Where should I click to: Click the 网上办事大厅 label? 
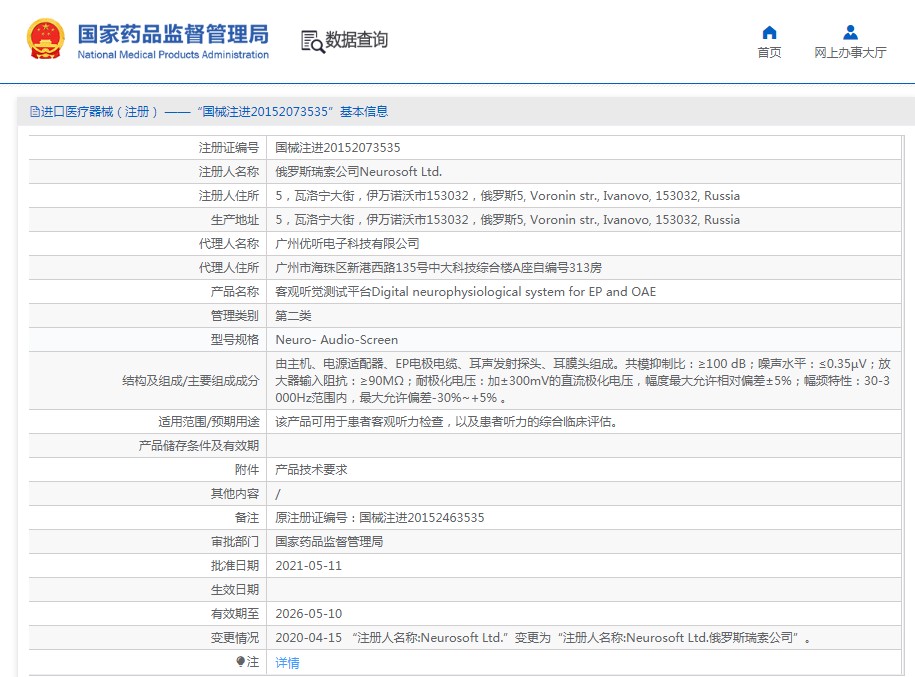pyautogui.click(x=850, y=53)
